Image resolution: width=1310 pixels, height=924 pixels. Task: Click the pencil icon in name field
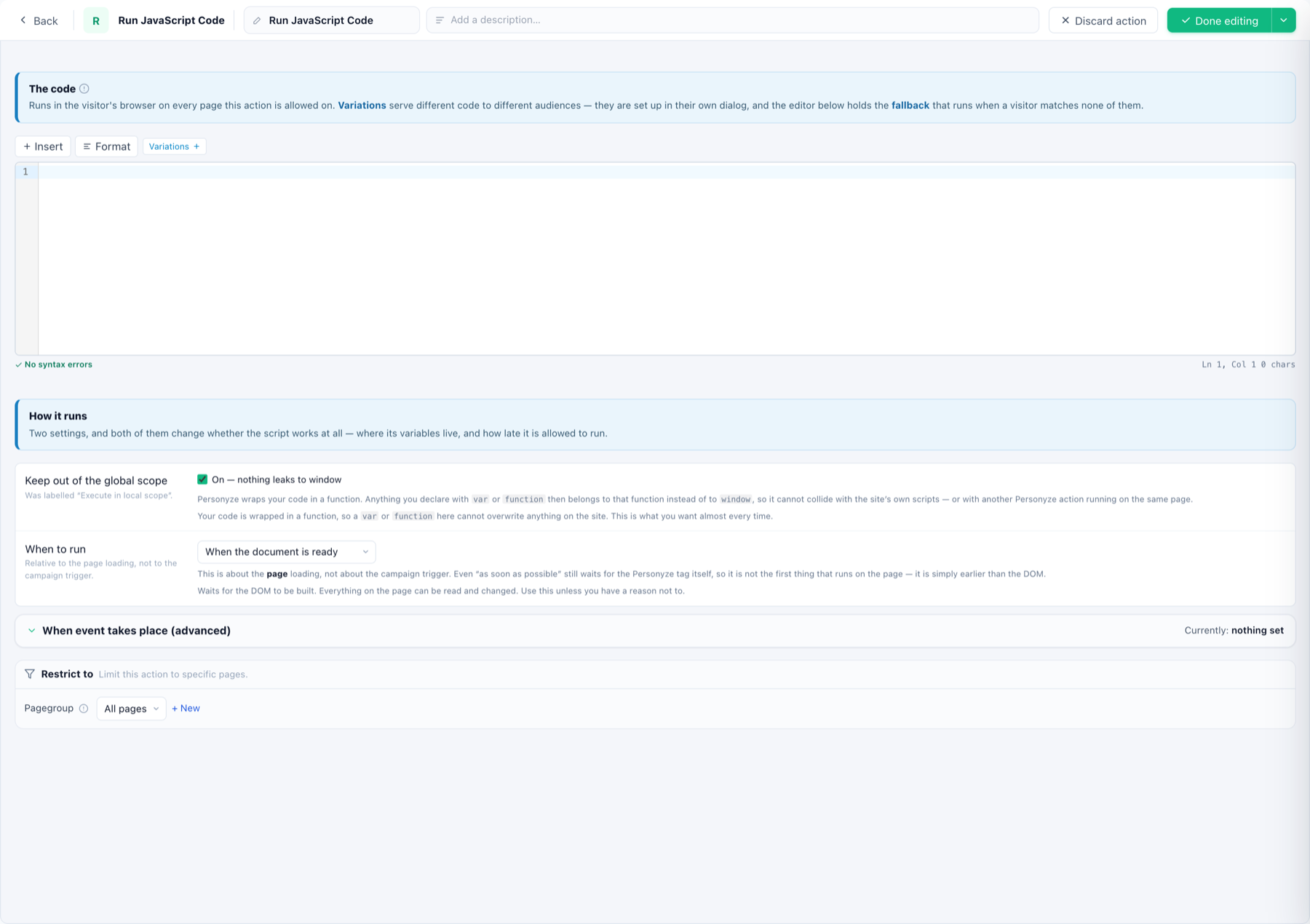tap(257, 20)
